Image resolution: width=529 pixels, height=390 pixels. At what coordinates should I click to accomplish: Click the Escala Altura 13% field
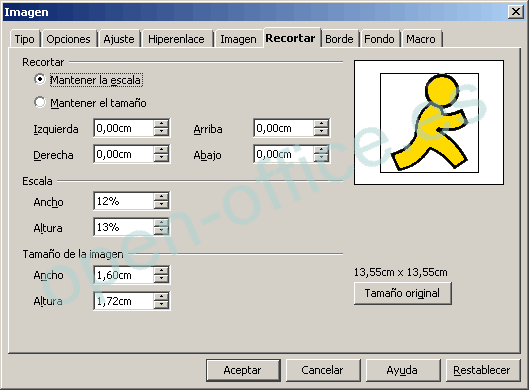tap(123, 227)
